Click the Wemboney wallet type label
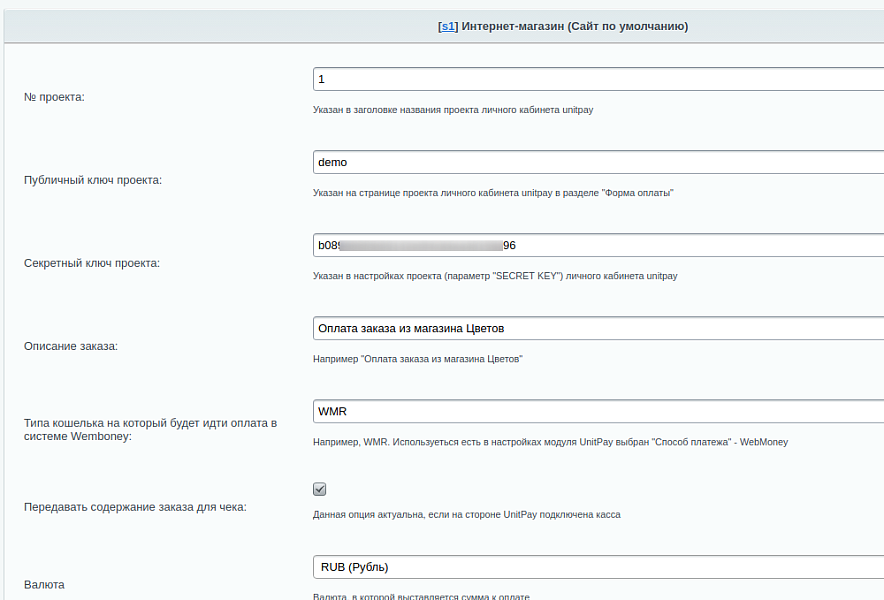This screenshot has width=884, height=600. (149, 429)
